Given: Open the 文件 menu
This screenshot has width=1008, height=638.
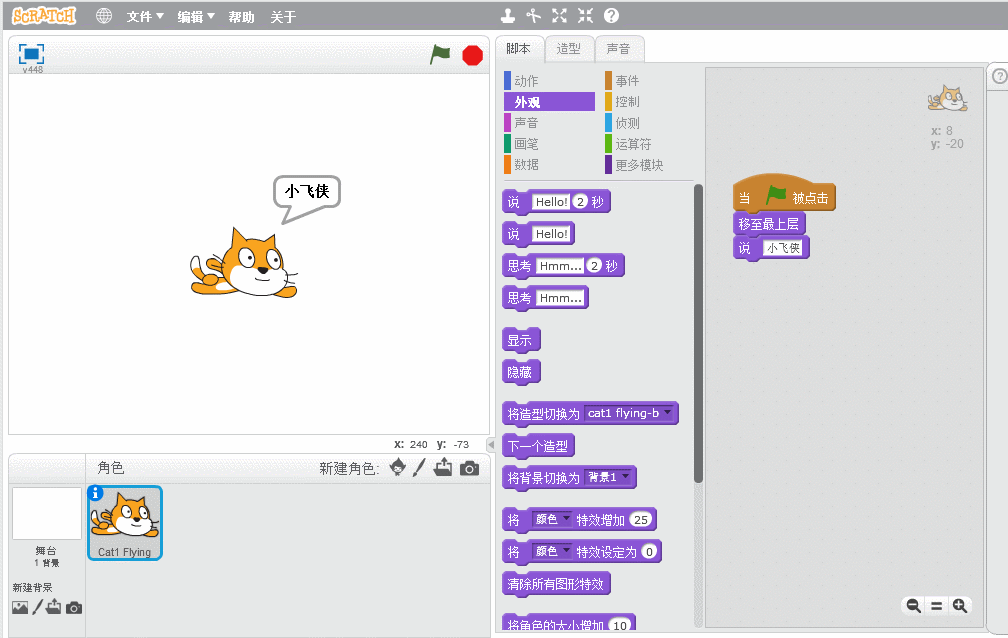Looking at the screenshot, I should point(145,17).
